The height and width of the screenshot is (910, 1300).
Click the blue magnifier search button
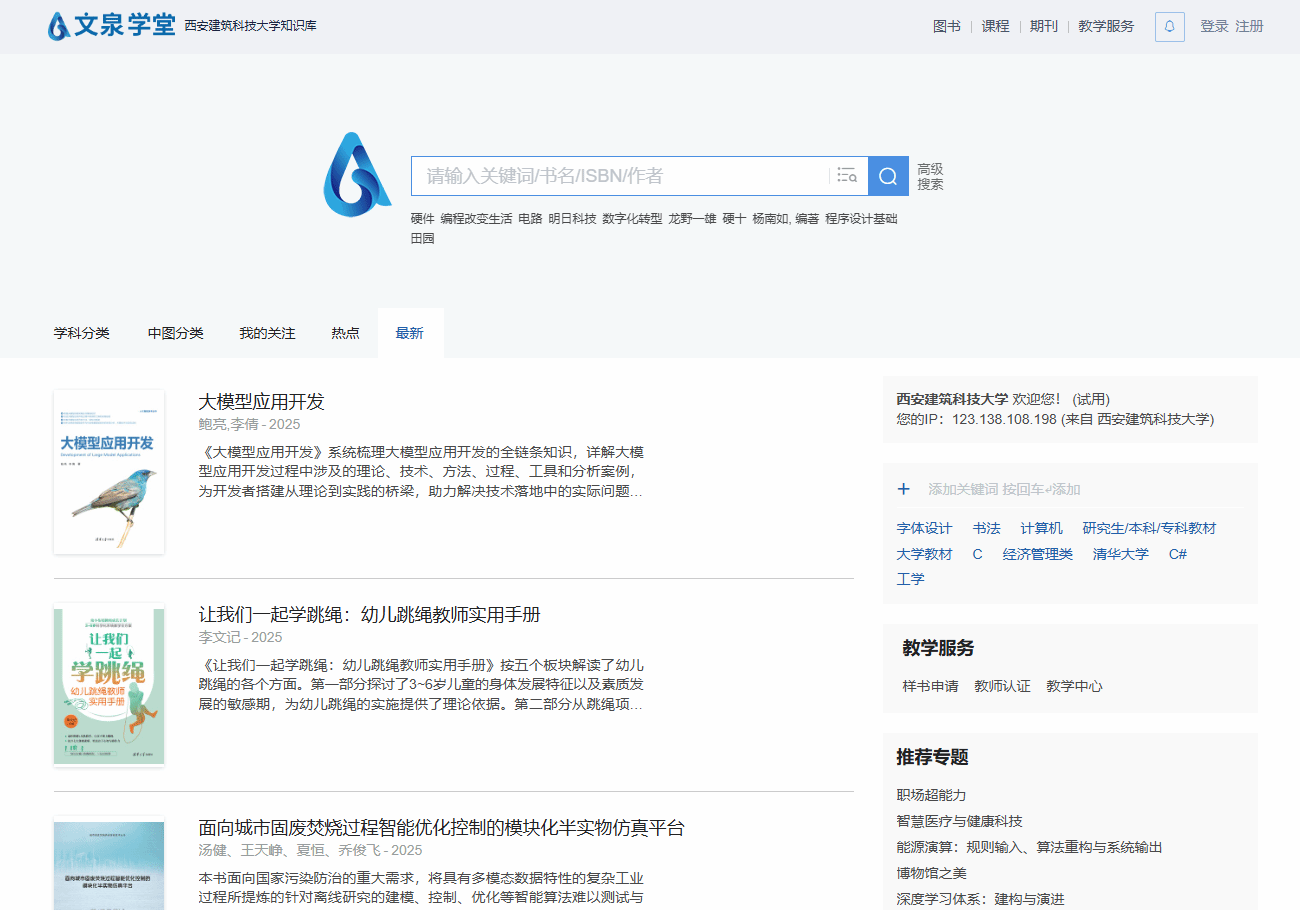pos(888,176)
